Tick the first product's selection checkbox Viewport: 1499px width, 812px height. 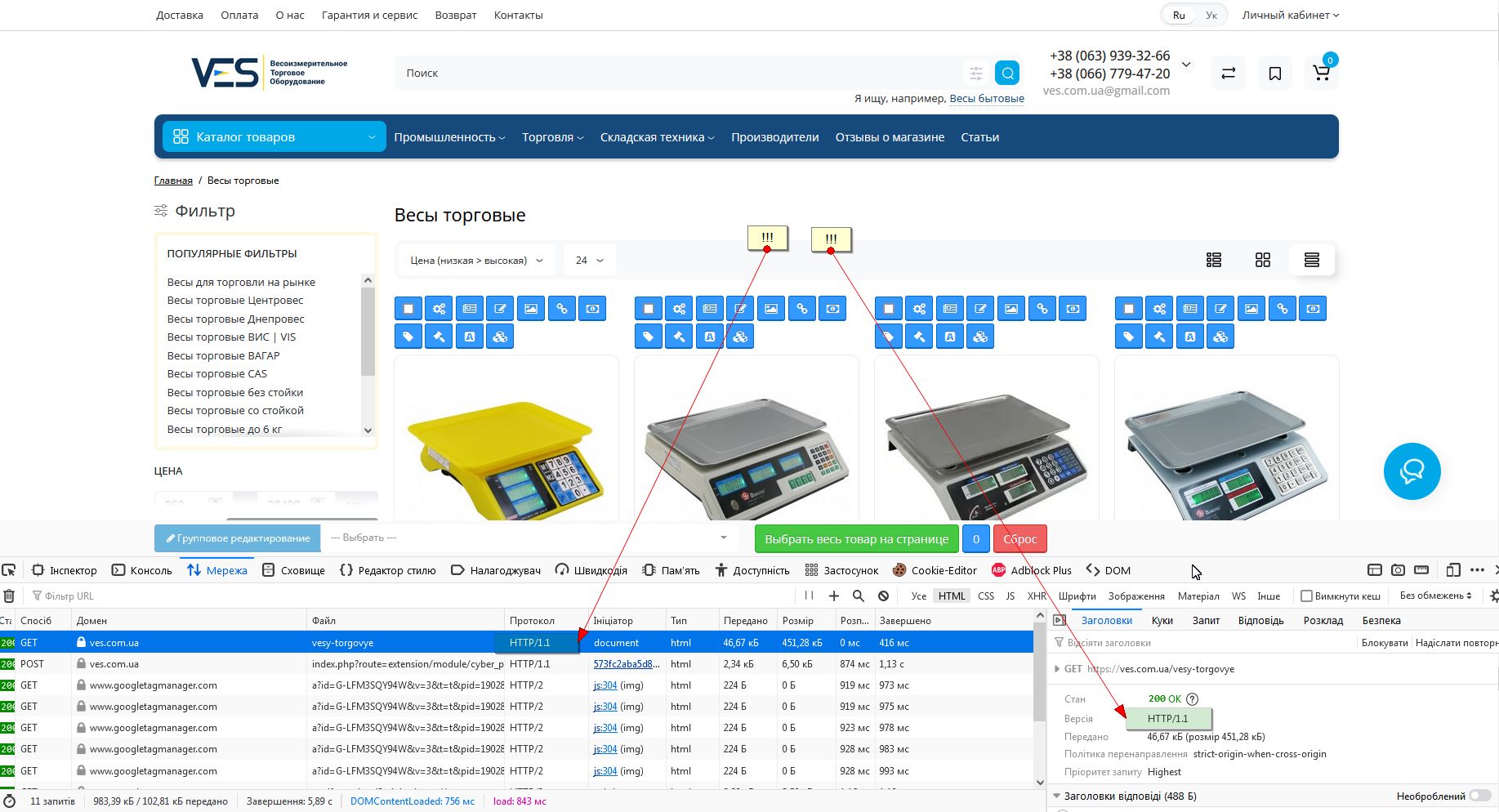pos(408,309)
